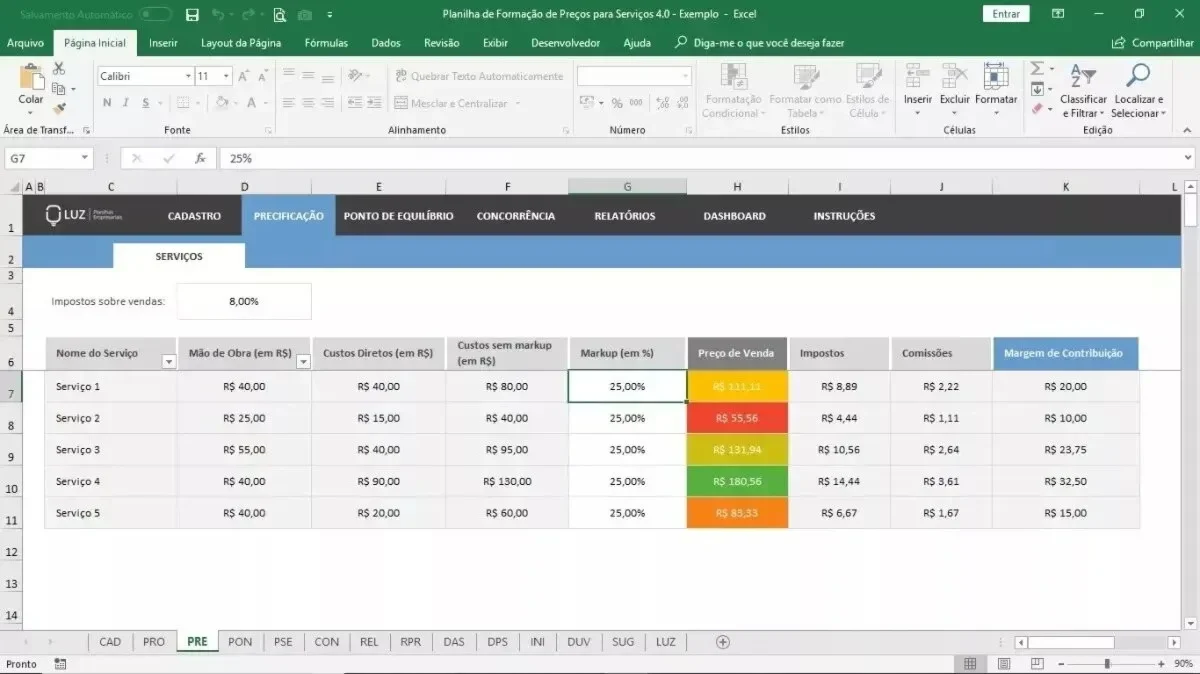The image size is (1200, 674).
Task: Click the Entrar sign-in button
Action: click(1006, 14)
